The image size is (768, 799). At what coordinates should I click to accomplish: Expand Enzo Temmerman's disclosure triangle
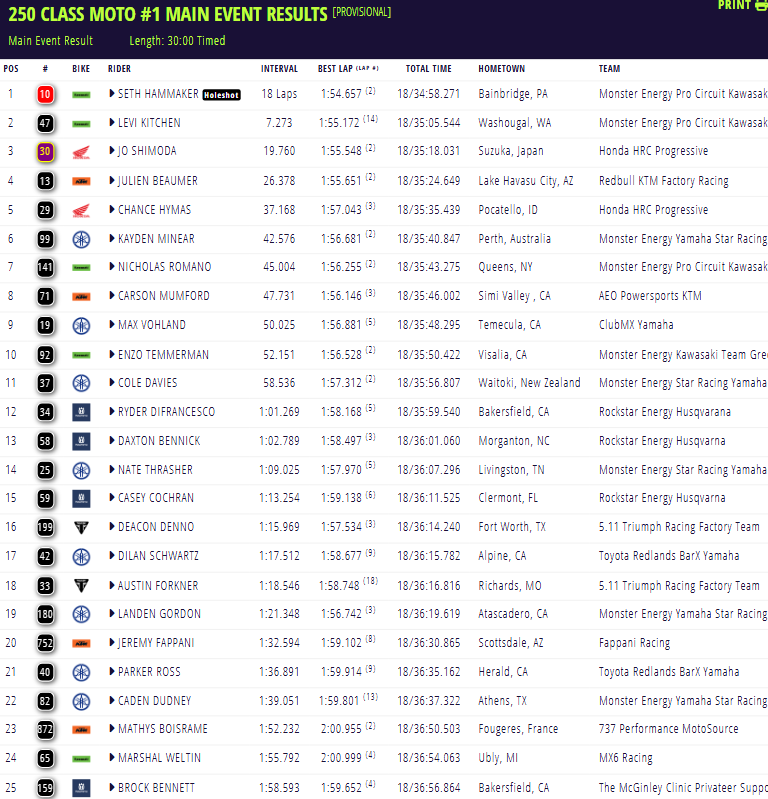[112, 355]
